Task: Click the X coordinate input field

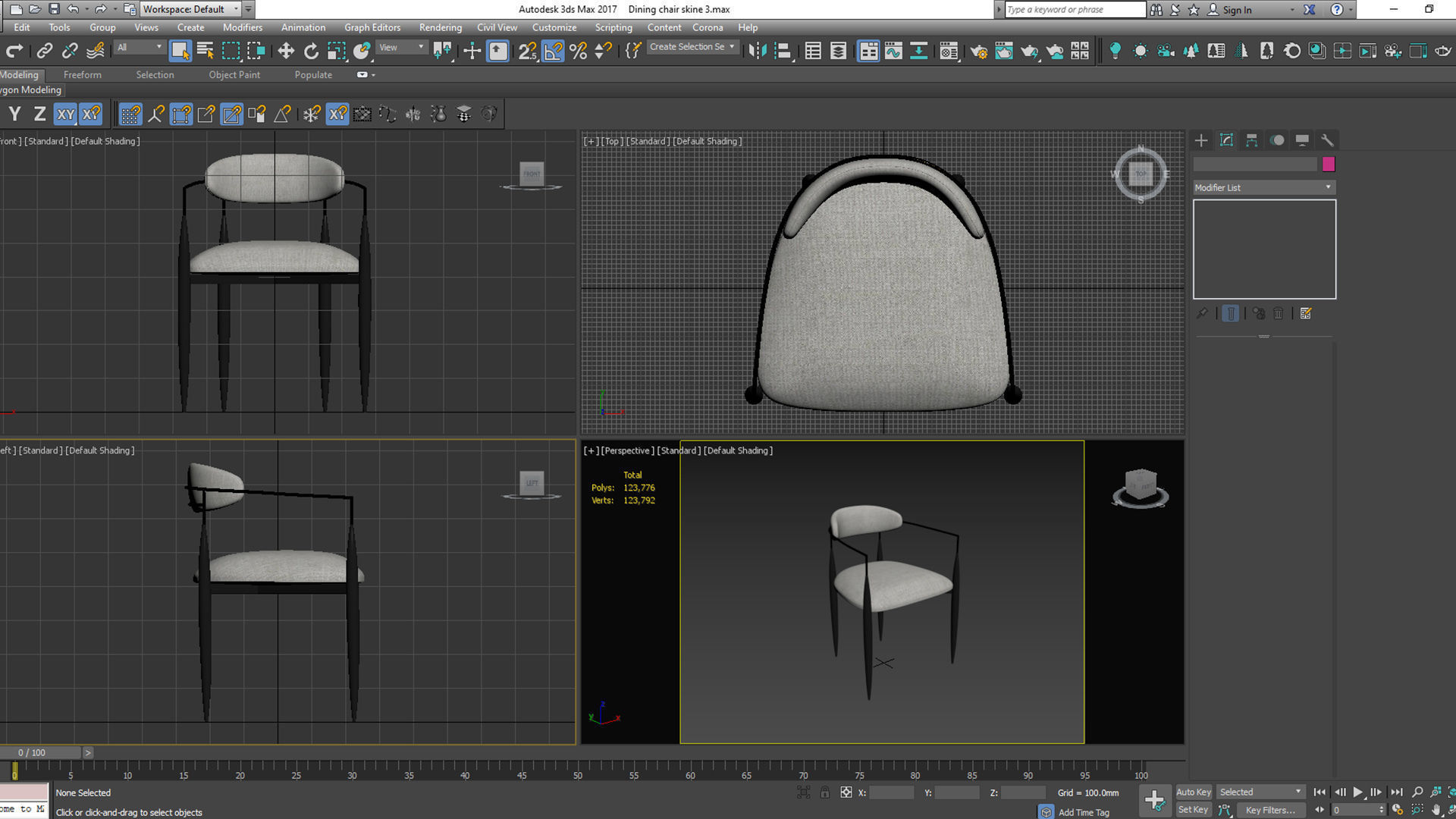Action: (x=892, y=792)
